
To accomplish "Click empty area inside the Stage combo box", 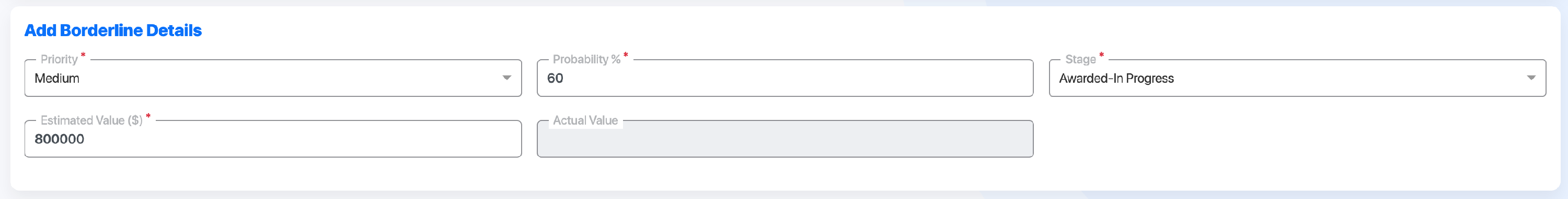I will point(1339,78).
